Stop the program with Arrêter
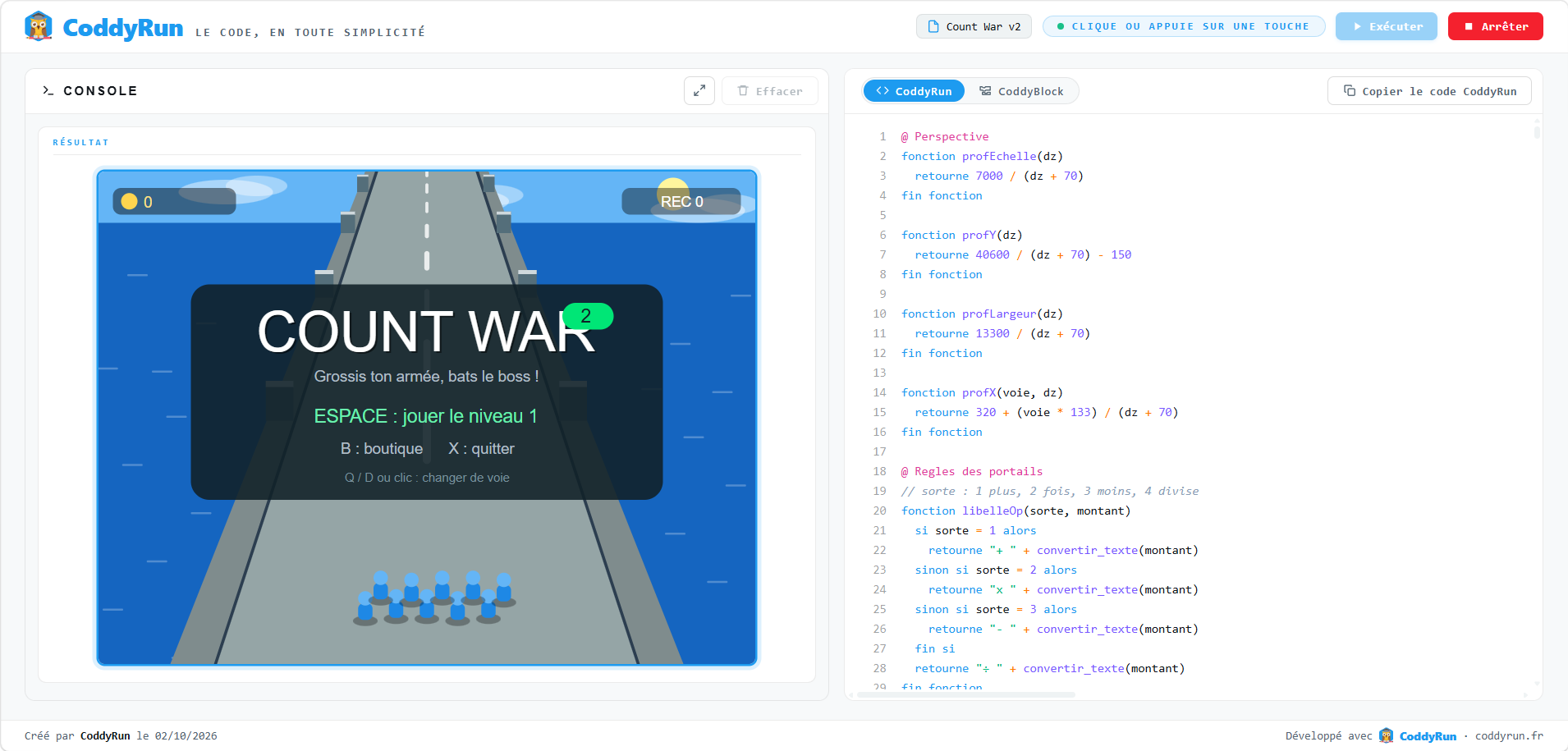This screenshot has height=751, width=1568. [x=1496, y=26]
